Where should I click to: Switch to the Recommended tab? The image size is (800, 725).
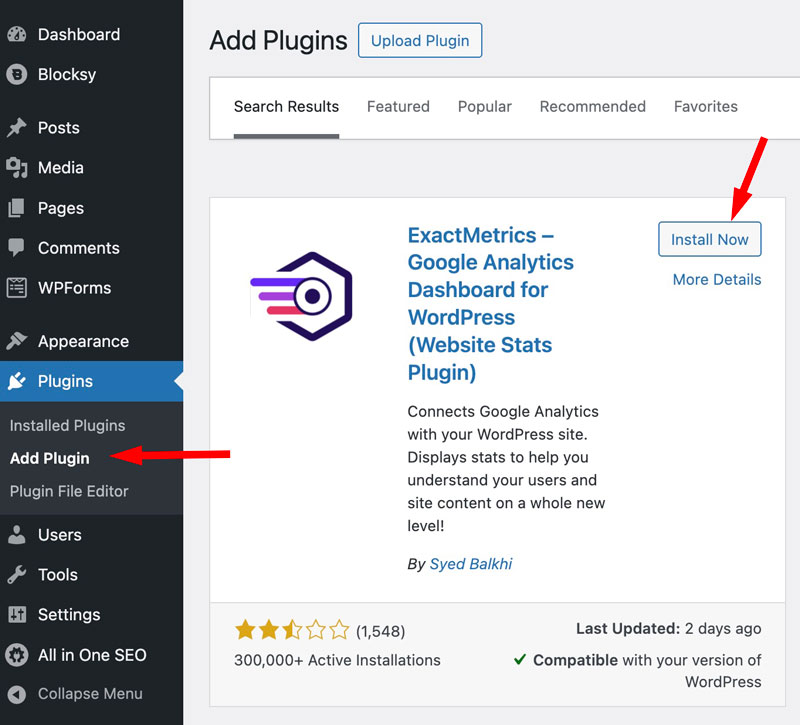click(x=592, y=106)
